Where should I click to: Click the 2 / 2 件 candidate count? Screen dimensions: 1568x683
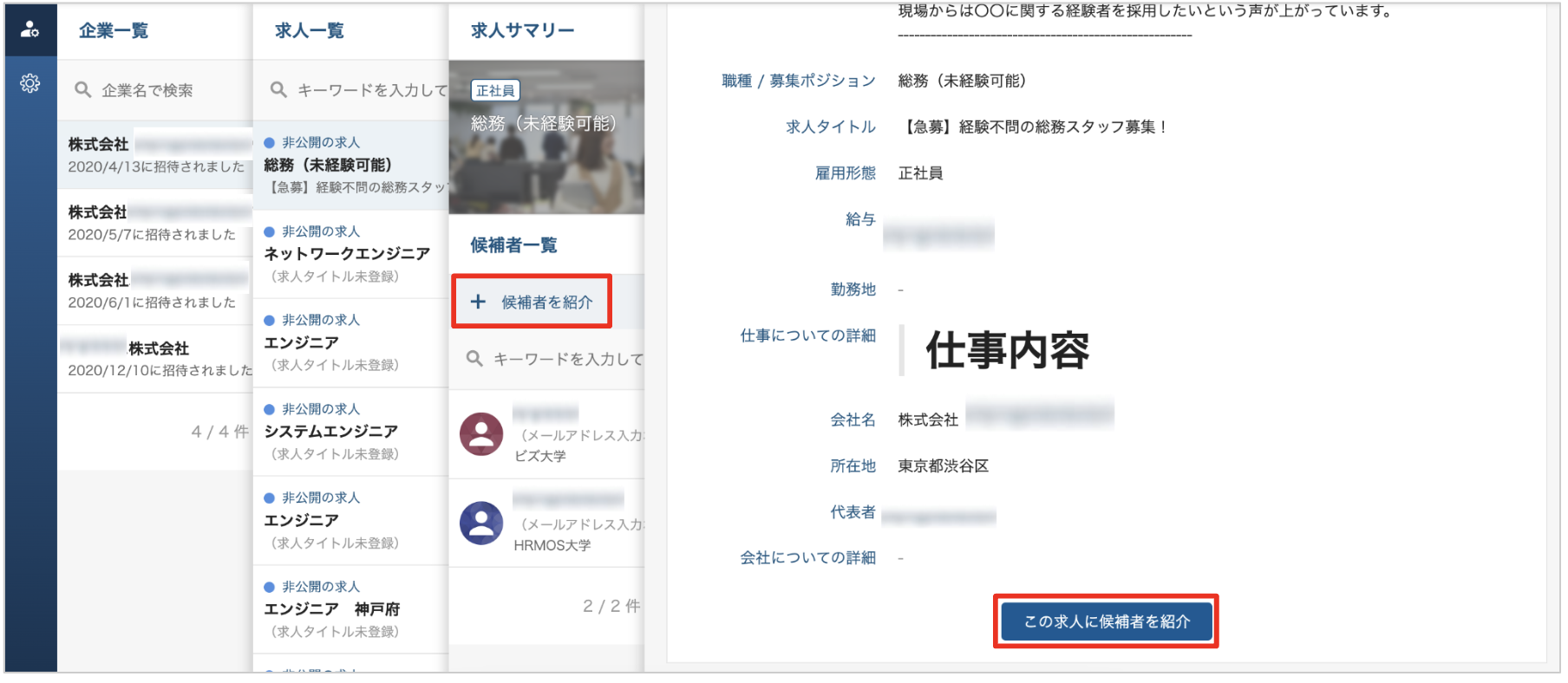point(611,606)
